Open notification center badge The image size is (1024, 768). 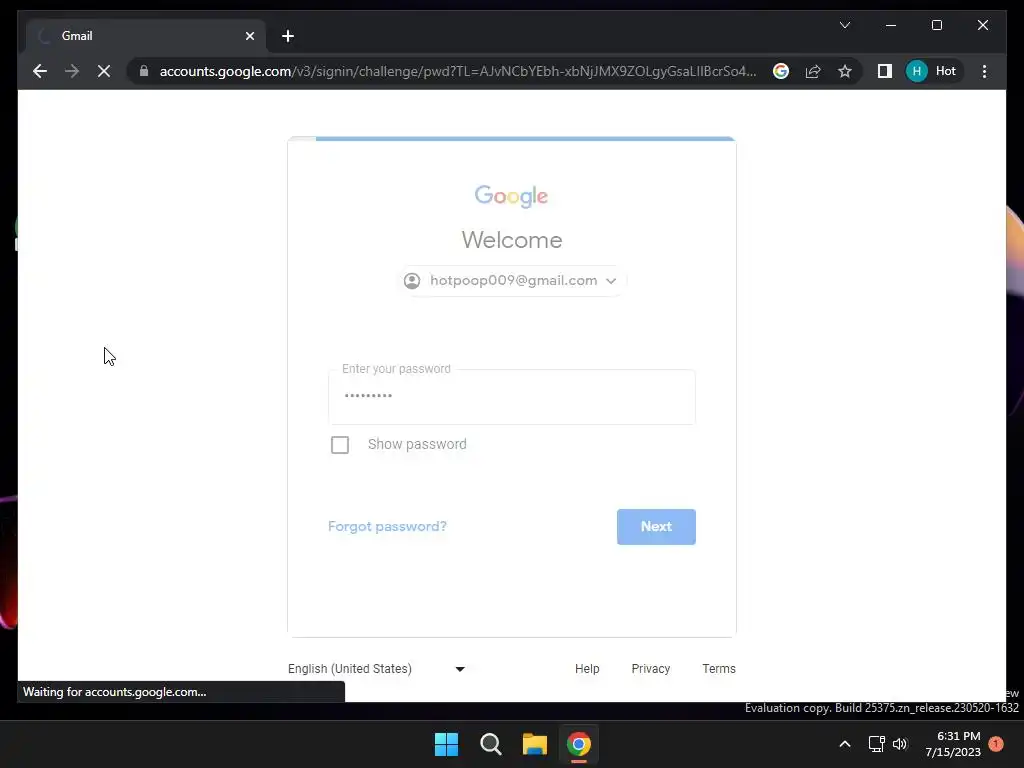click(x=996, y=744)
